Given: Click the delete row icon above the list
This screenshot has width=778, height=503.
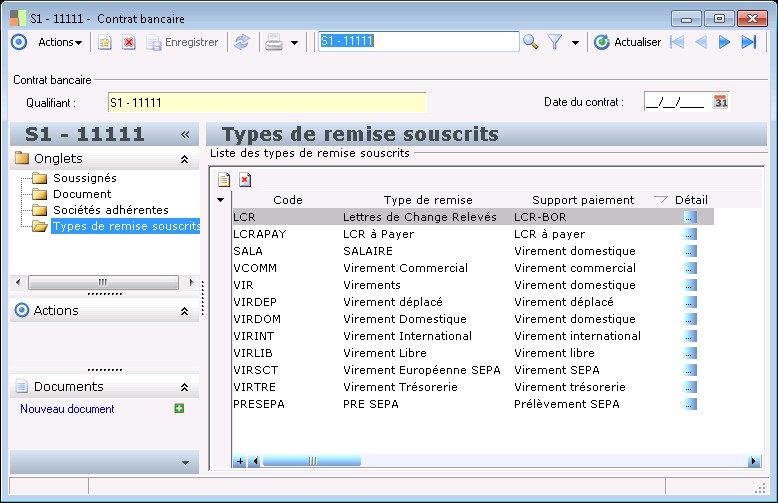Looking at the screenshot, I should (x=244, y=179).
